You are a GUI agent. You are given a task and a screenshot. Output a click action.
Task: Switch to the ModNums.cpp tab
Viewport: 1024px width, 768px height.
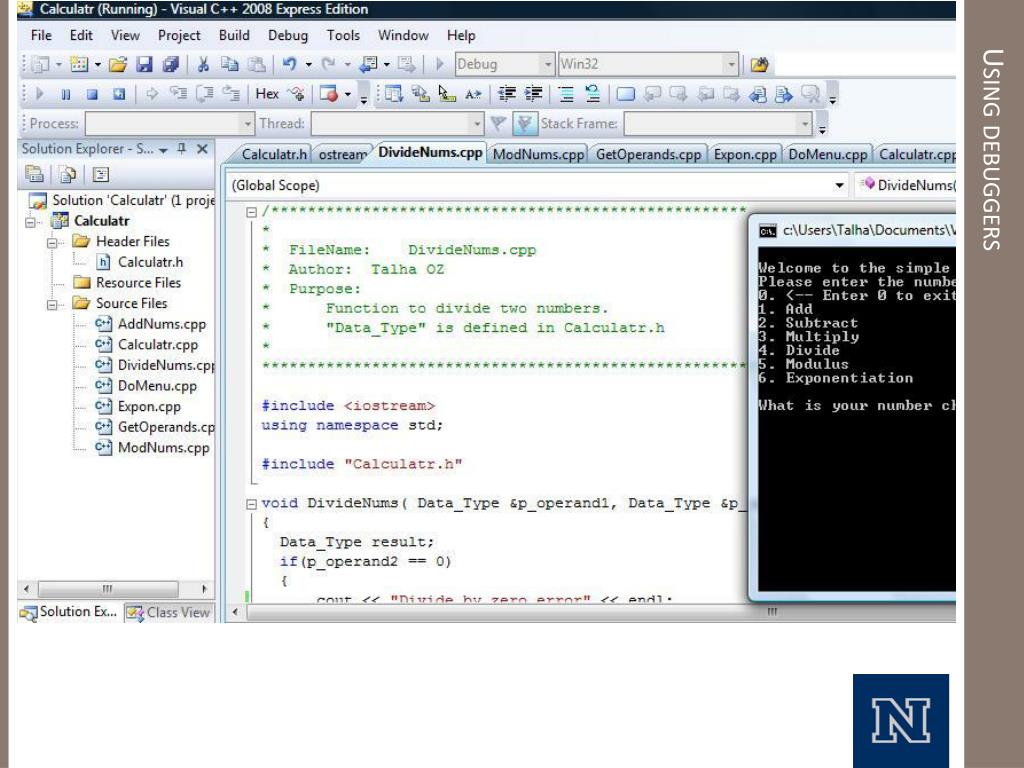538,154
